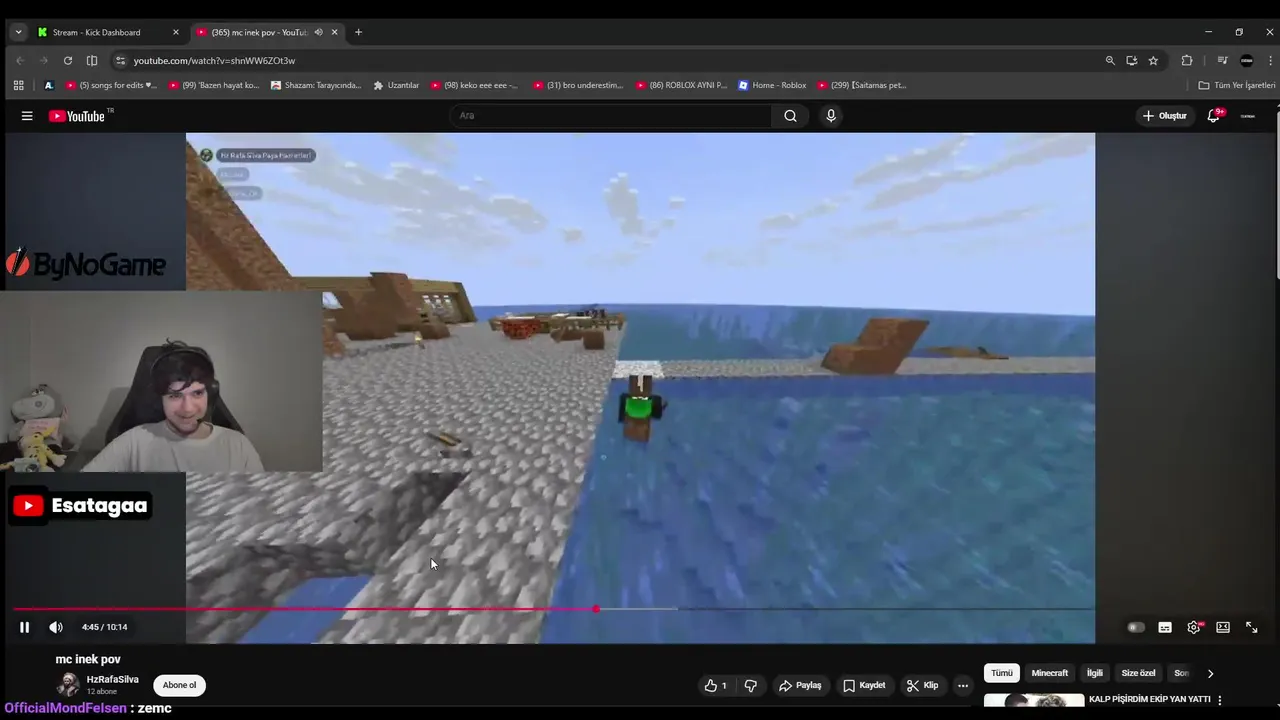Open browser media control icon

click(1222, 60)
